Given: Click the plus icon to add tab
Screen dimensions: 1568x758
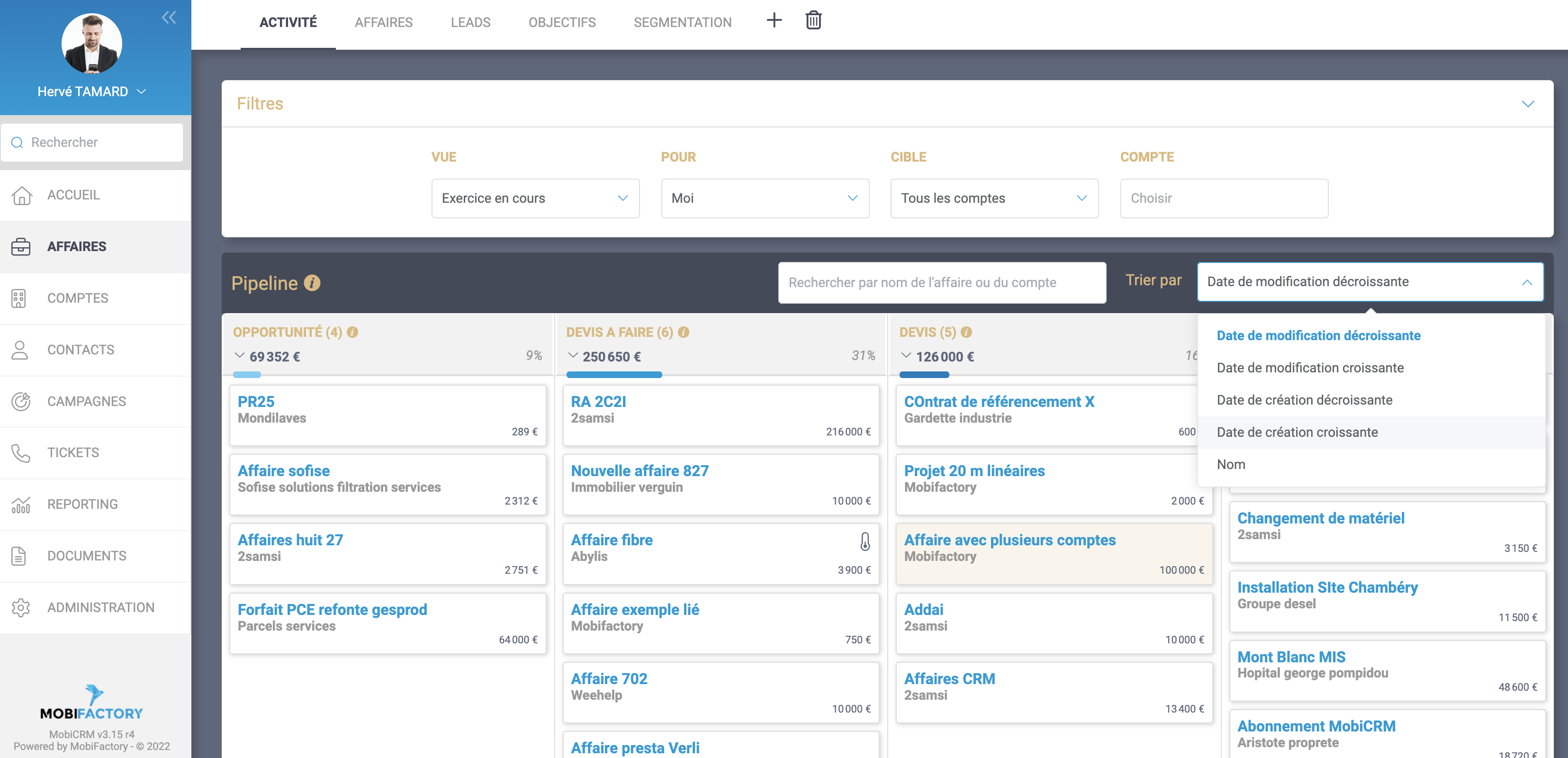Looking at the screenshot, I should (774, 21).
